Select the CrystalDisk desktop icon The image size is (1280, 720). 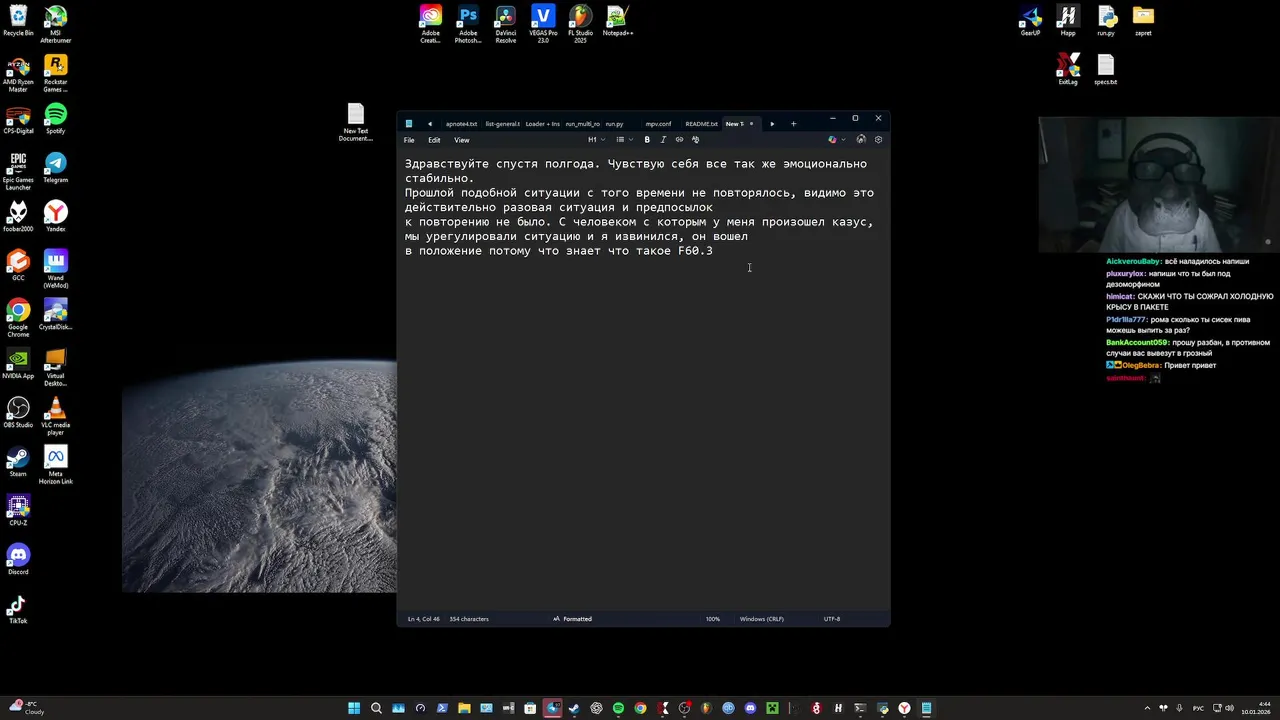point(56,315)
